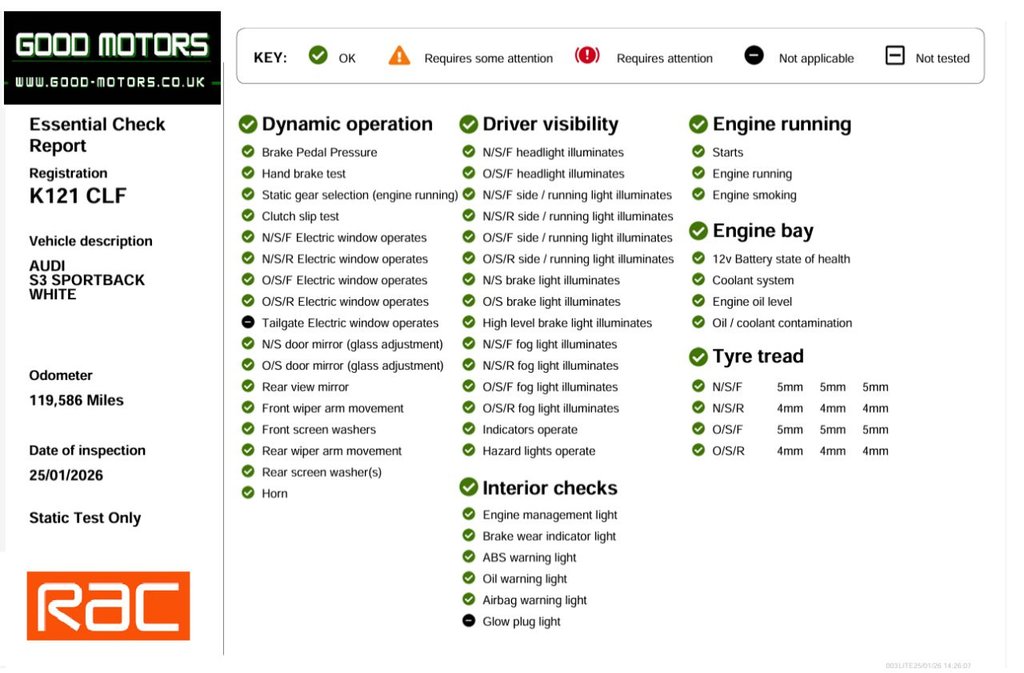Click the green OK key icon
Image resolution: width=1024 pixels, height=673 pixels.
pos(318,56)
